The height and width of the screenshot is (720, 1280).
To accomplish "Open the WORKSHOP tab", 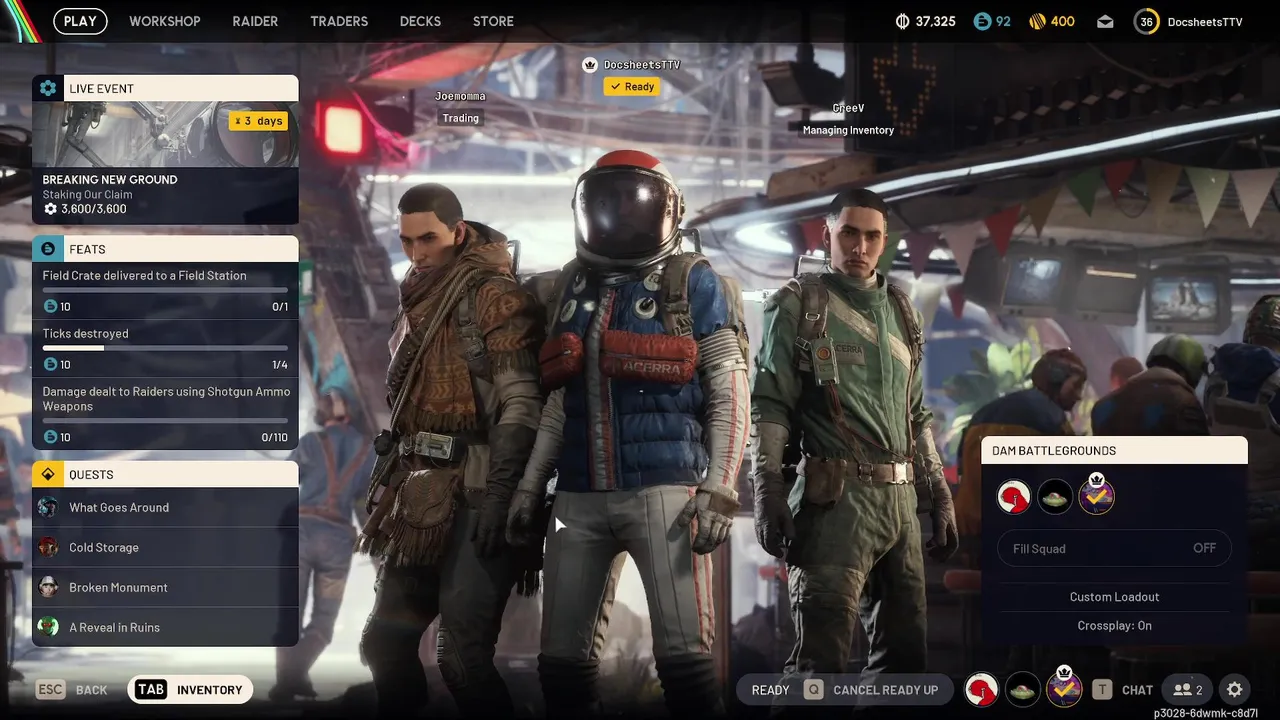I will click(165, 21).
